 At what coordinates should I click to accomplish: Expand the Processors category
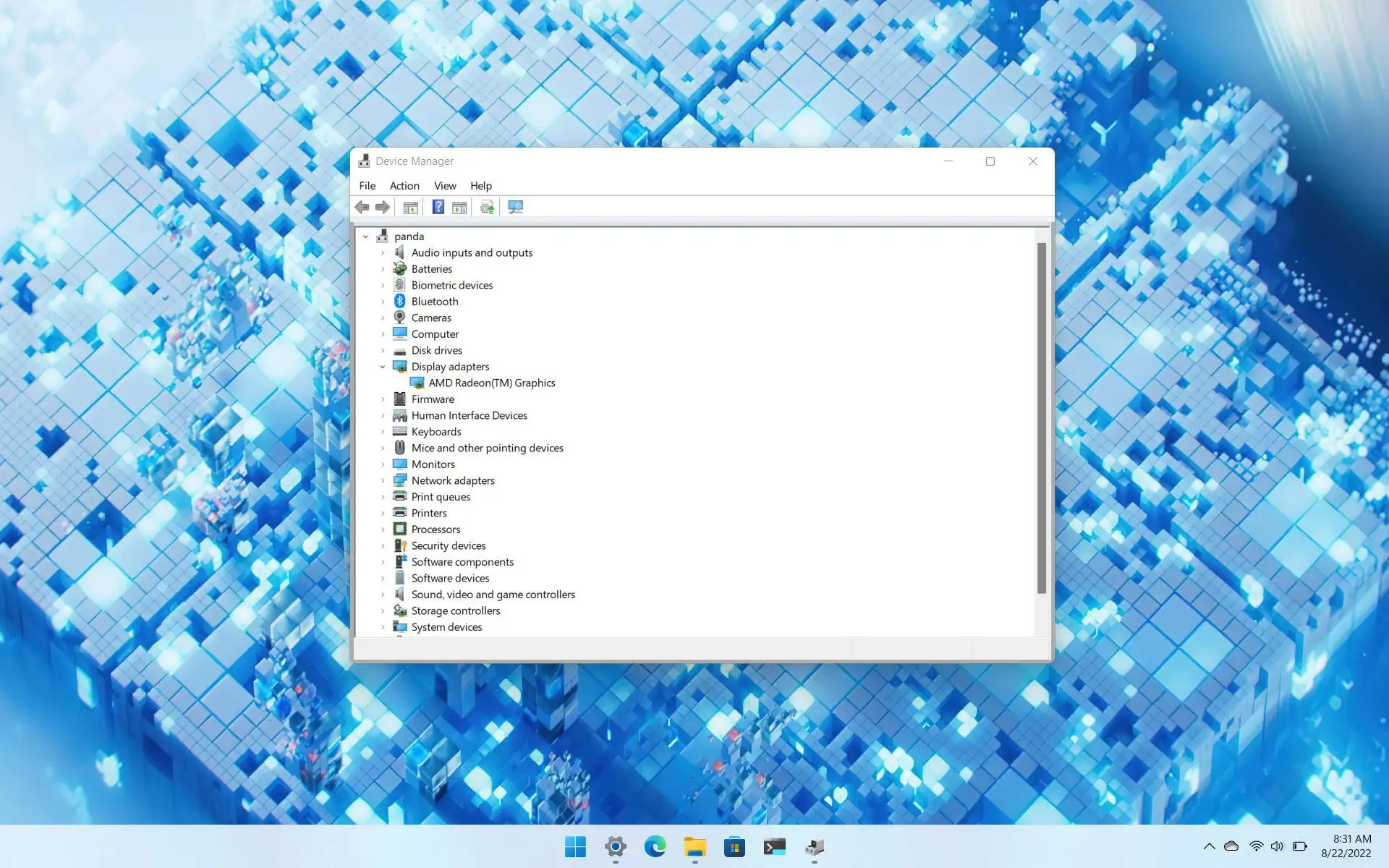tap(384, 529)
